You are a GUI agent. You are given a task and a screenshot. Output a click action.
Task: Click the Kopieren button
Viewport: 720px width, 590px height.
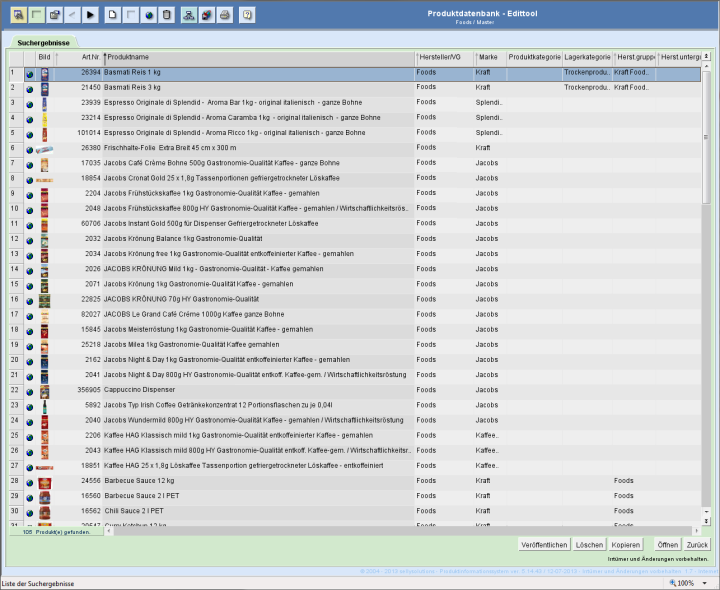625,544
